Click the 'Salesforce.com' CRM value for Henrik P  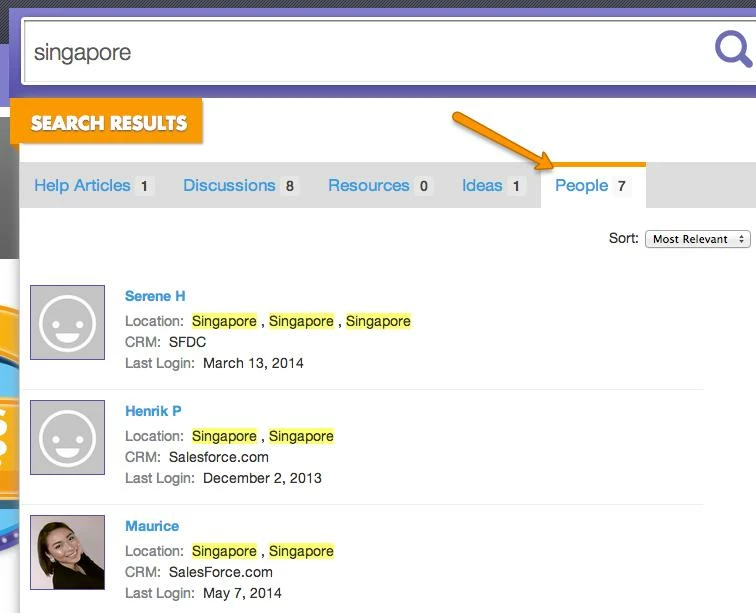(218, 457)
